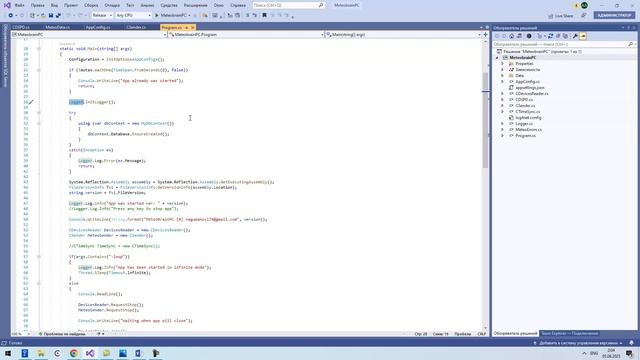Expand the Properties node
The height and width of the screenshot is (360, 640).
(502, 64)
